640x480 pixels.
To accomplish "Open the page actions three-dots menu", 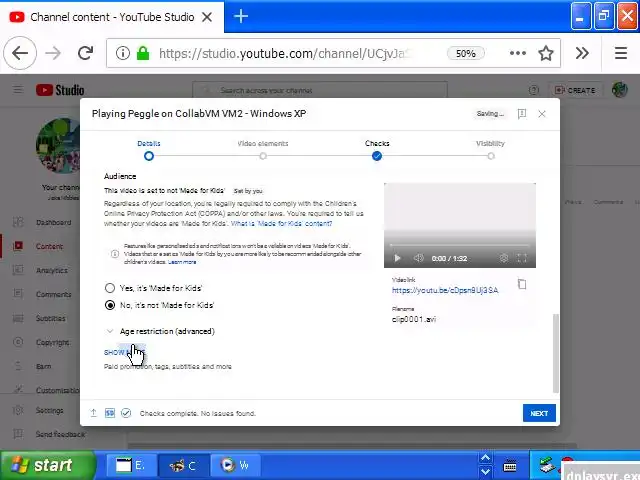I will click(518, 53).
